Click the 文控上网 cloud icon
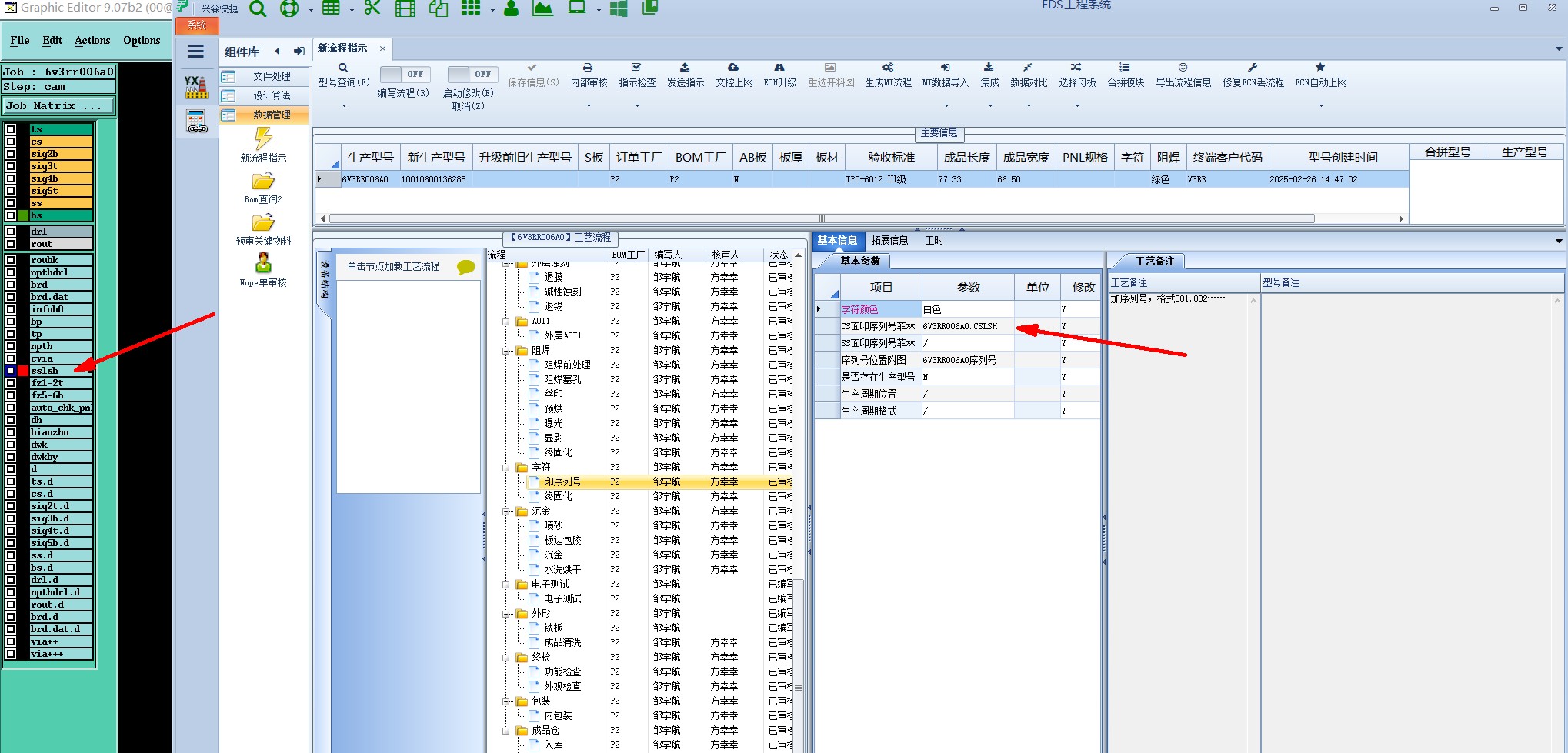 (733, 68)
